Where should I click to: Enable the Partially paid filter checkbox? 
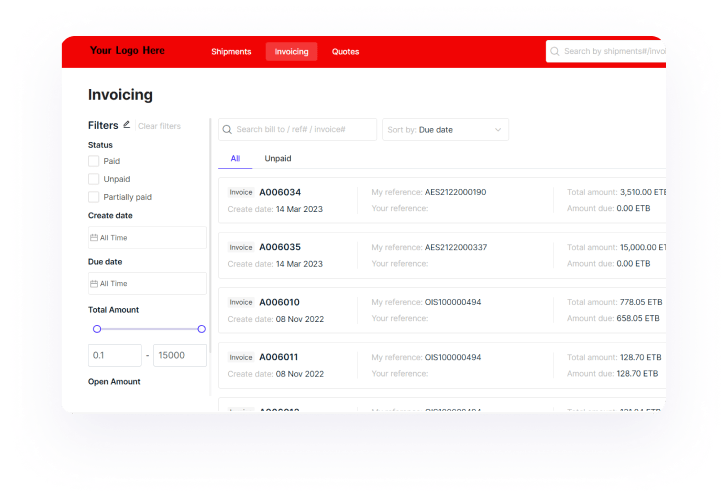click(x=93, y=197)
